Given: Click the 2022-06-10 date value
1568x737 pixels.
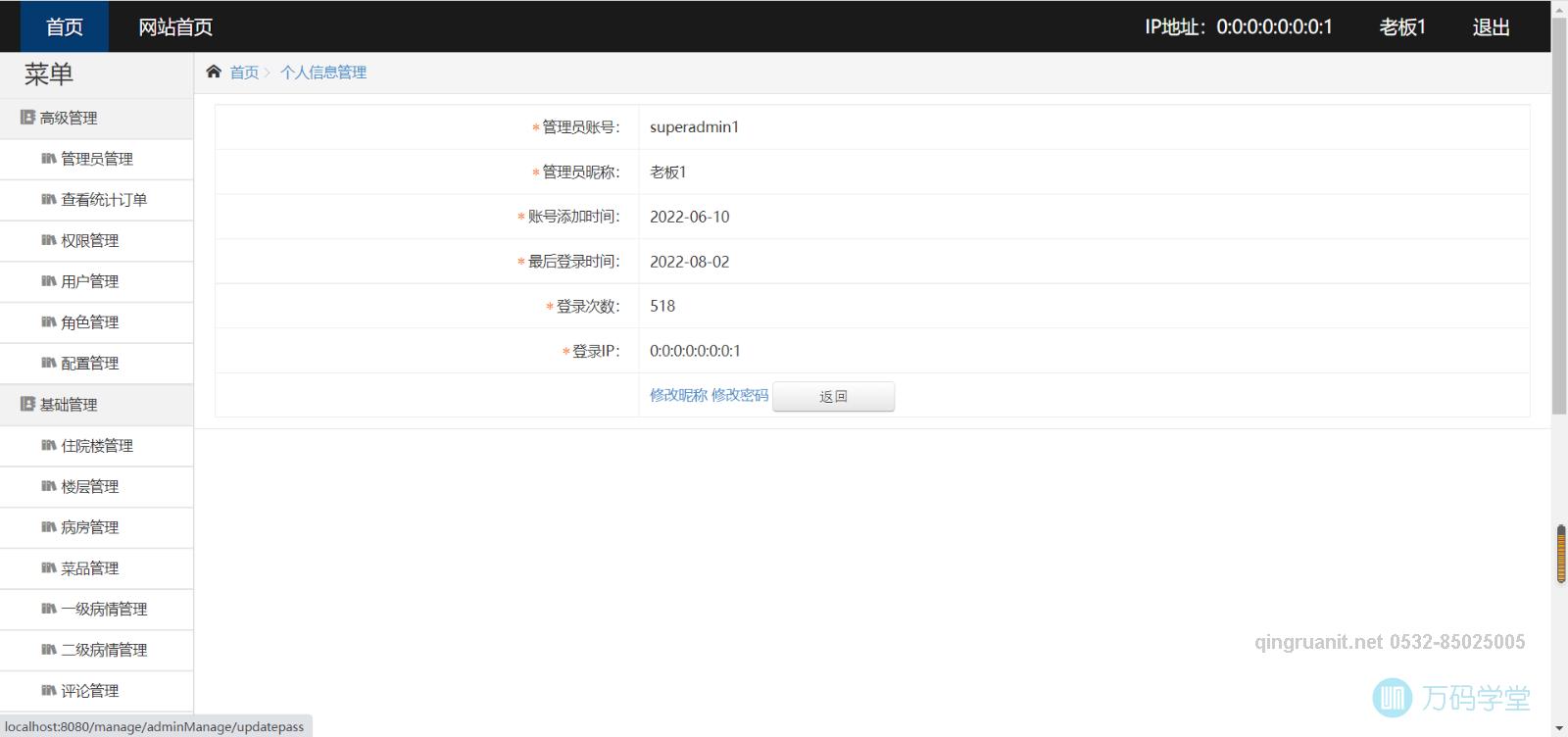Looking at the screenshot, I should pos(690,217).
